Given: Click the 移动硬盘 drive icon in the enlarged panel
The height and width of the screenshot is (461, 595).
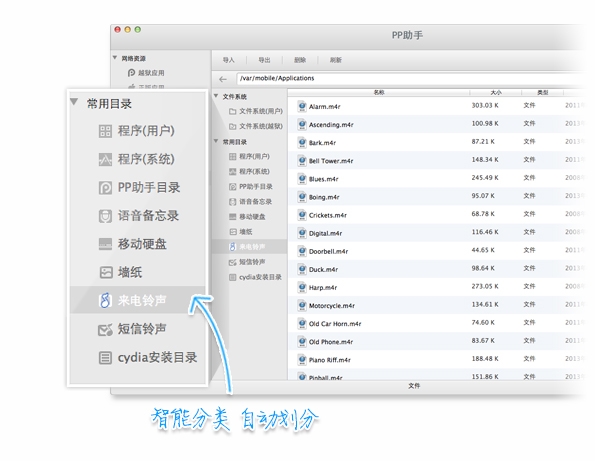Looking at the screenshot, I should tap(105, 244).
